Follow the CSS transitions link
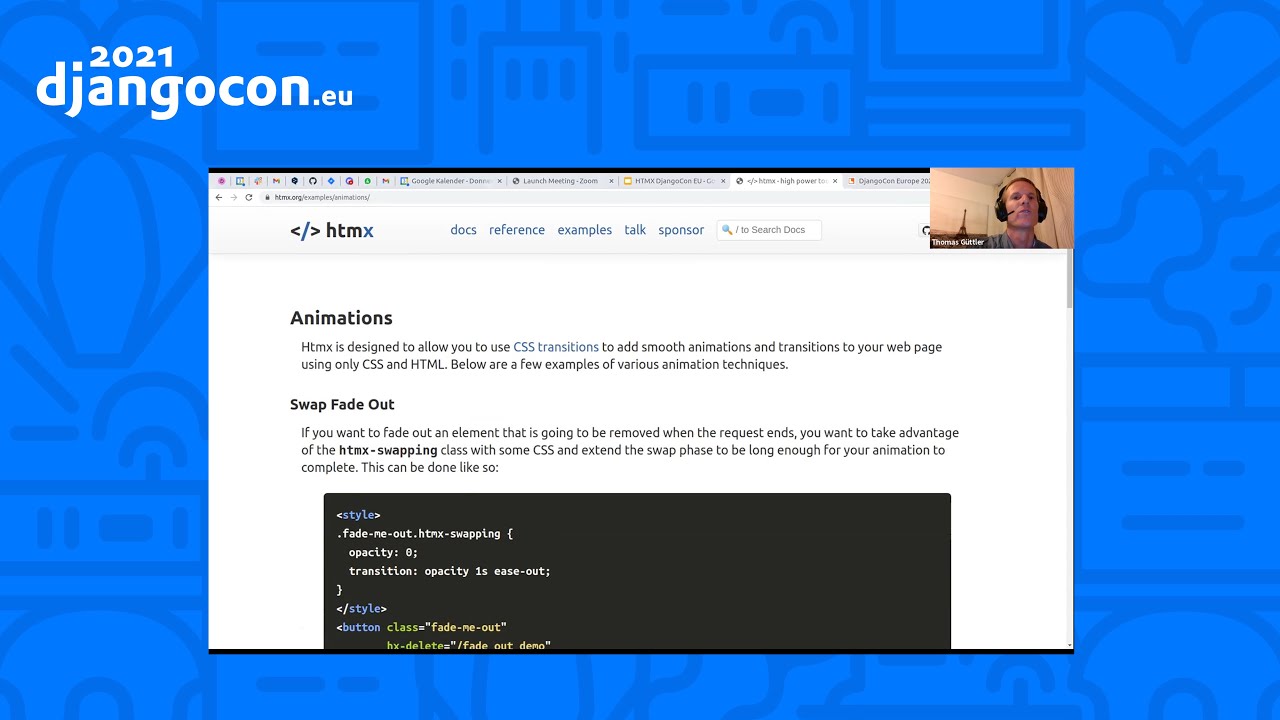1280x720 pixels. (556, 347)
